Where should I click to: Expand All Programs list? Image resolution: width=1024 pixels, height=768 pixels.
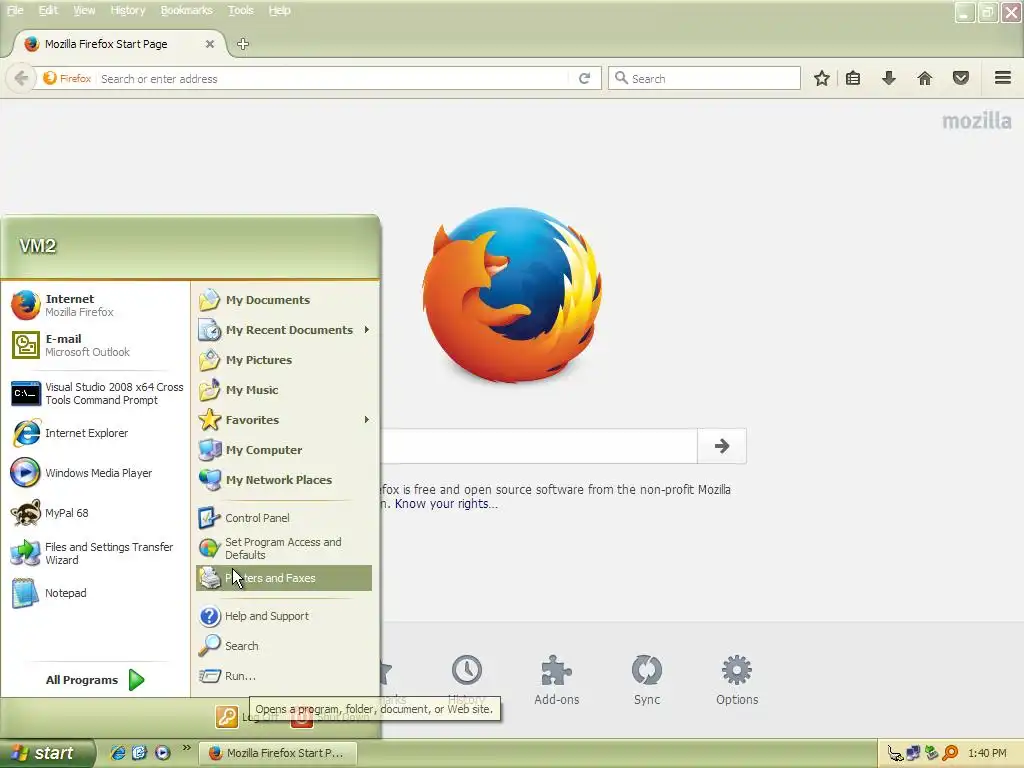[x=95, y=680]
